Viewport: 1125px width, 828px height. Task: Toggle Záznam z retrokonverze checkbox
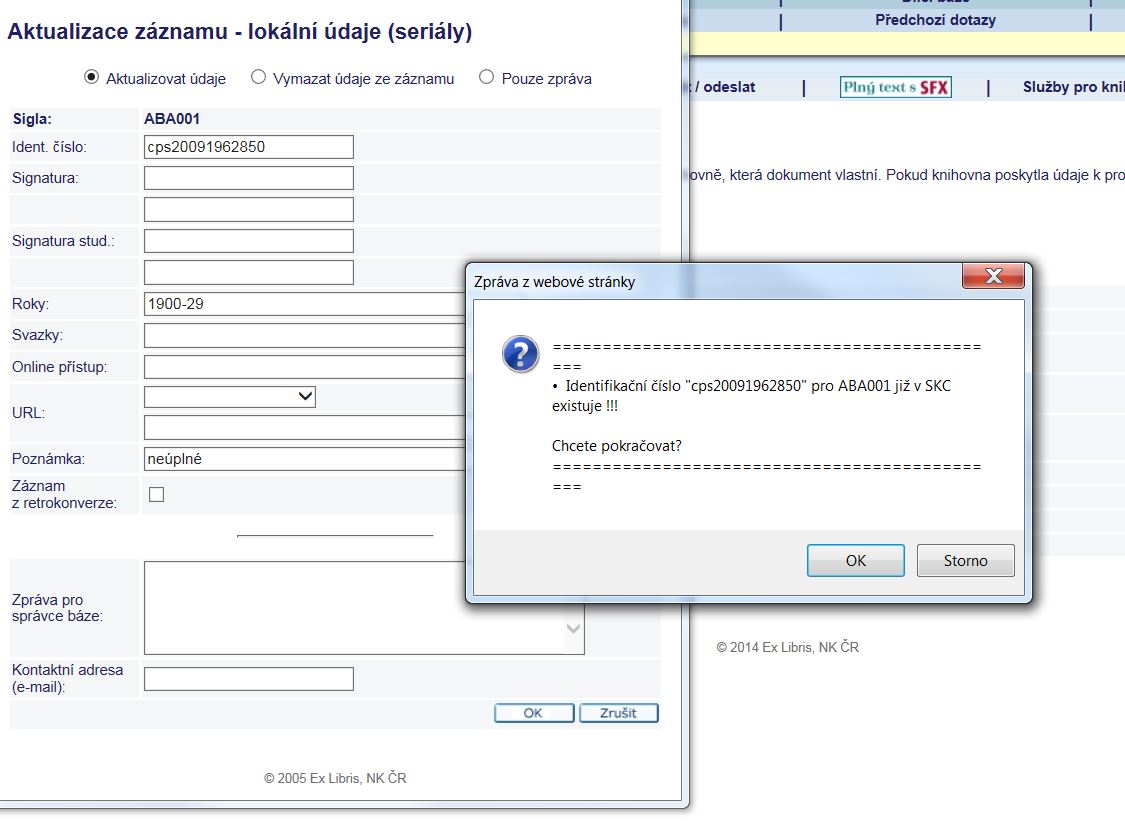tap(156, 494)
